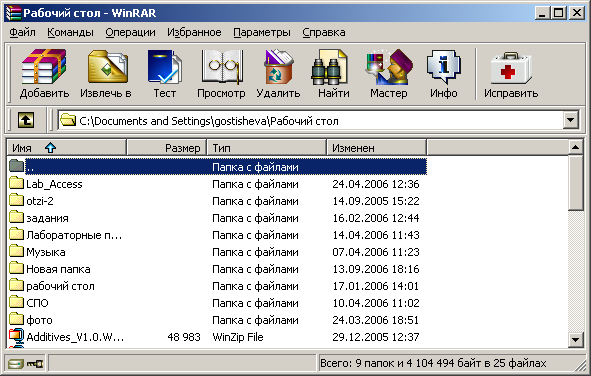591x376 pixels.
Task: Click the key password icon in status bar
Action: tap(35, 364)
